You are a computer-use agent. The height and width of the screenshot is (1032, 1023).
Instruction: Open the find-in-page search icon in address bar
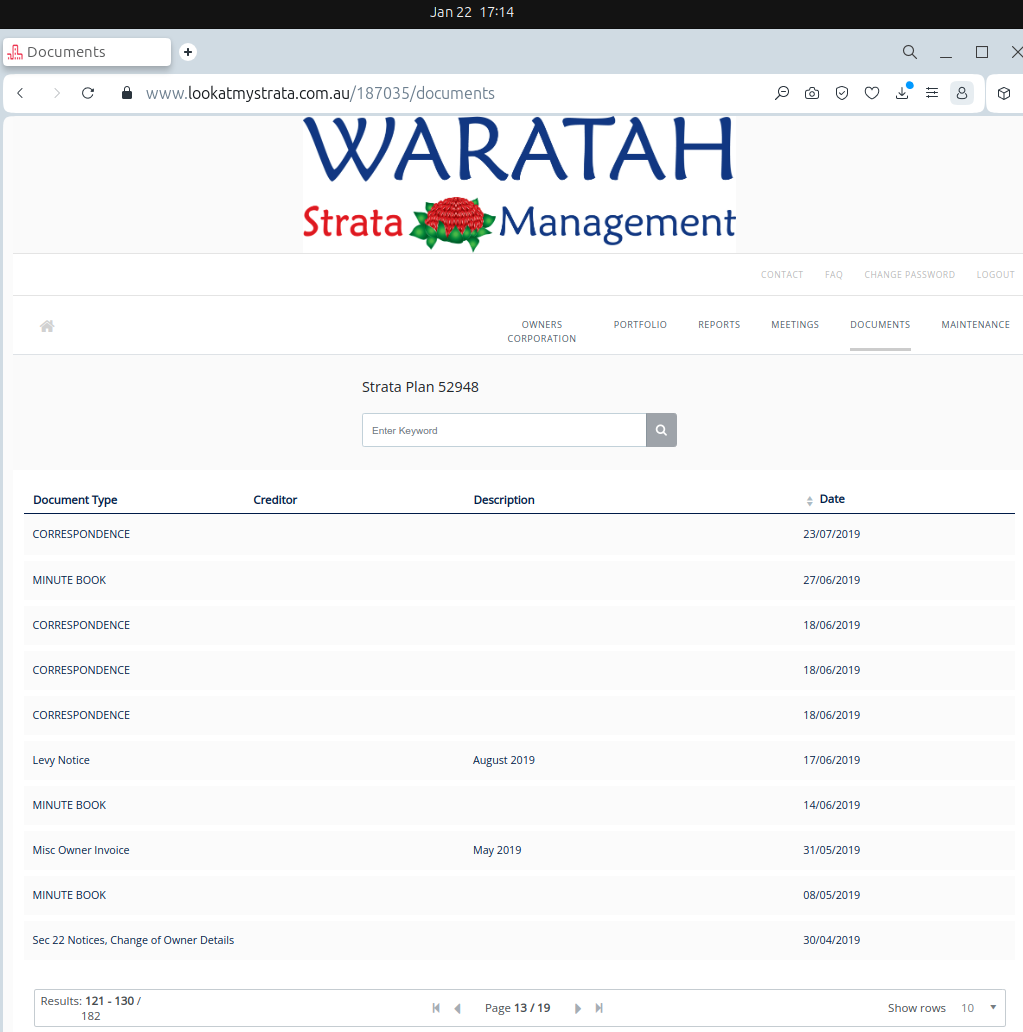[x=781, y=93]
